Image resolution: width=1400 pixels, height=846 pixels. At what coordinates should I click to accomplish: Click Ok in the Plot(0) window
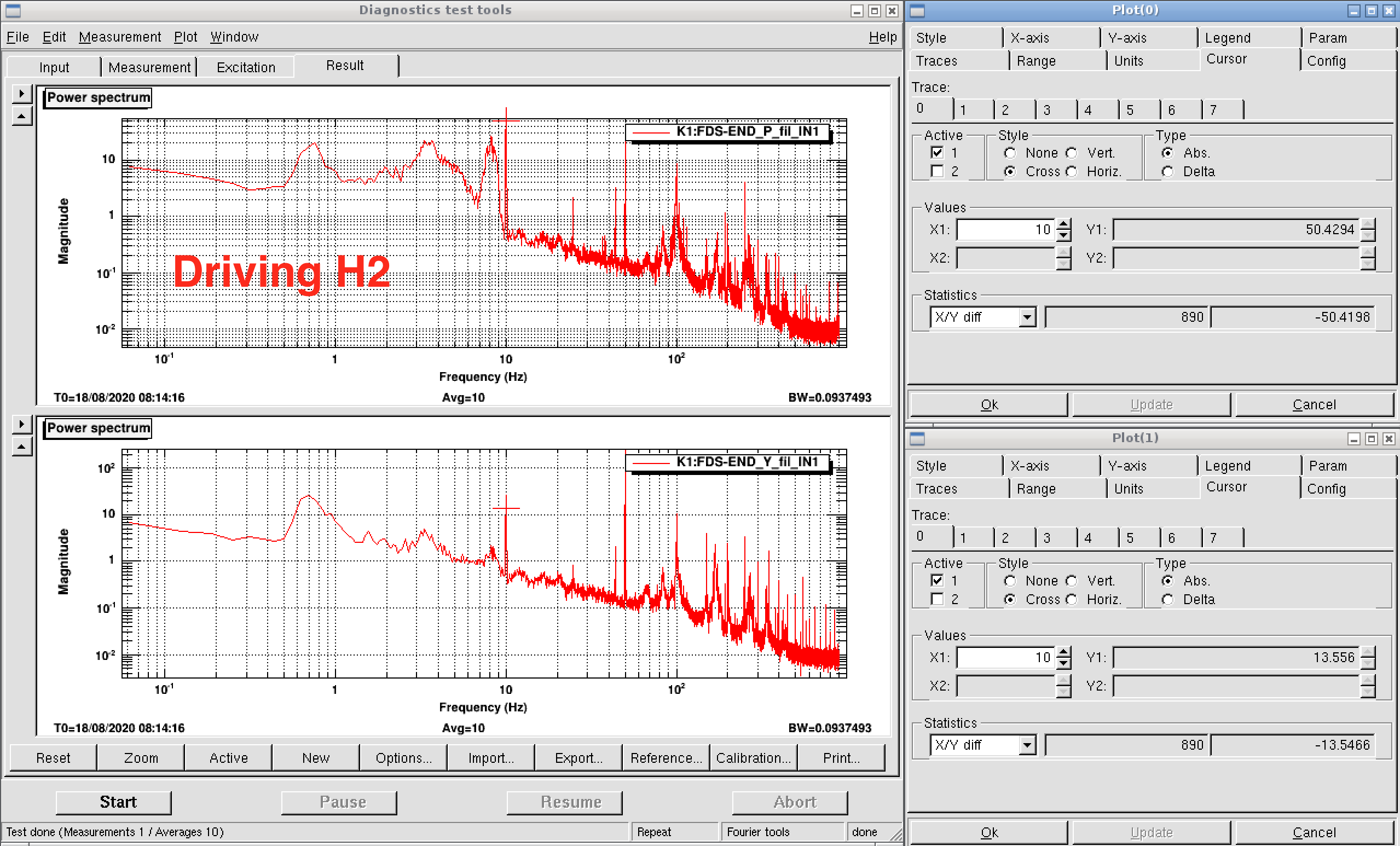(x=989, y=404)
